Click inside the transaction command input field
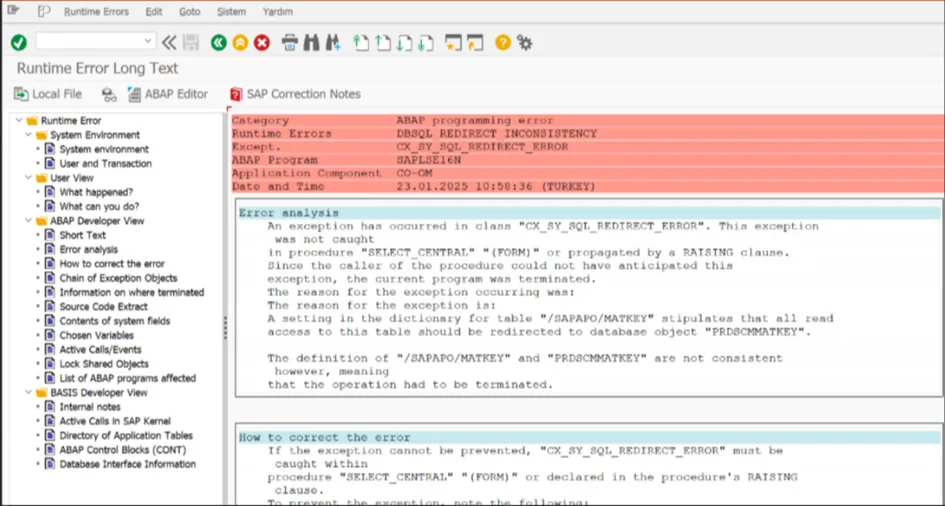Image resolution: width=945 pixels, height=506 pixels. coord(89,41)
